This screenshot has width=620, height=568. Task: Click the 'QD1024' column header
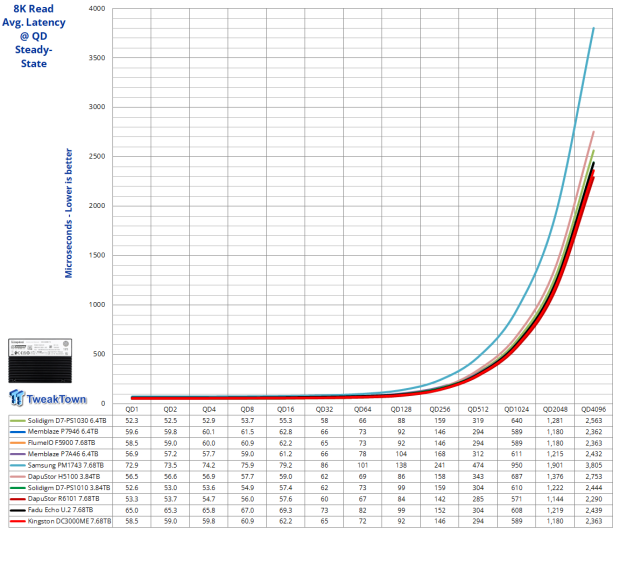(516, 409)
